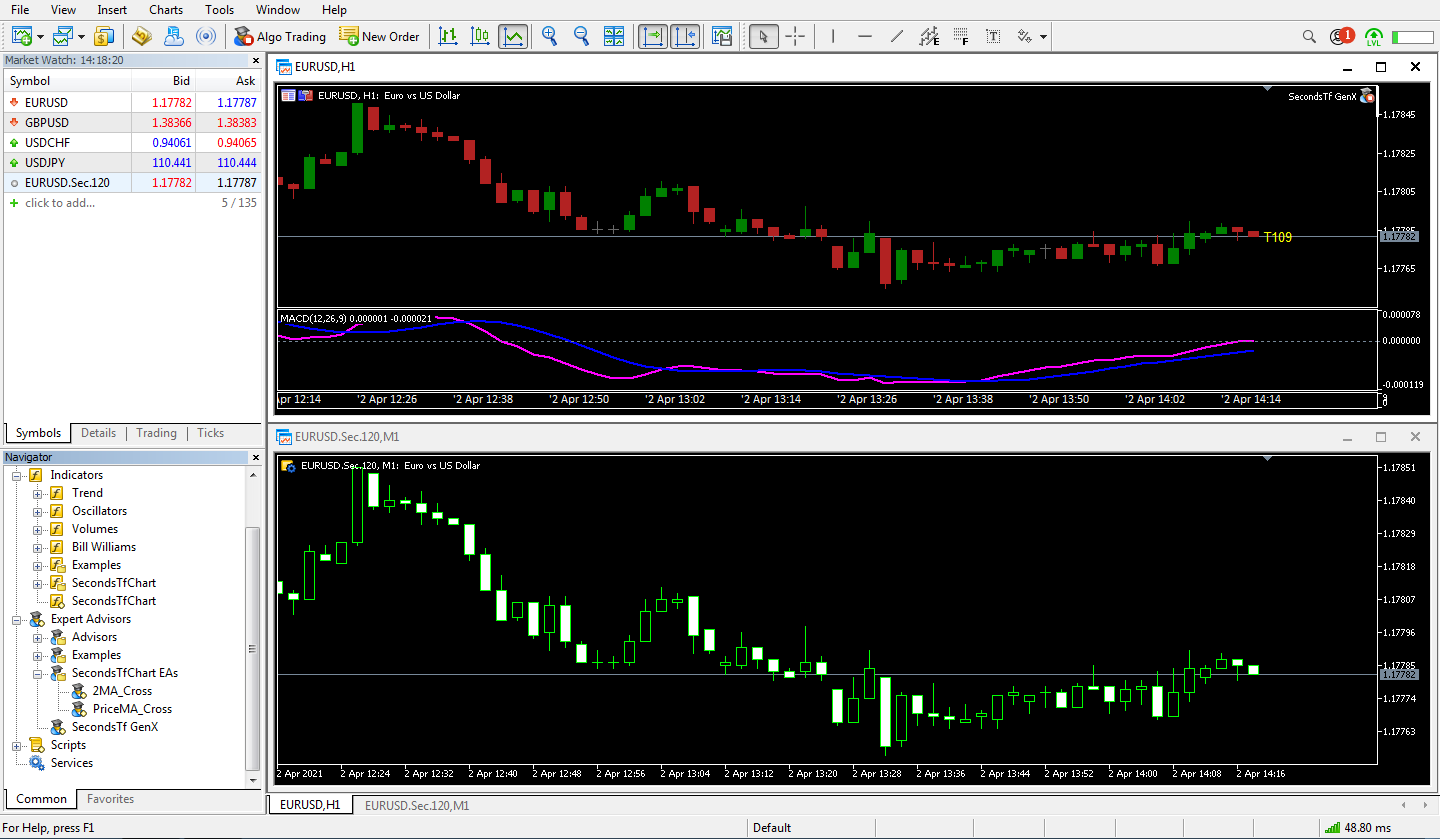This screenshot has width=1440, height=839.
Task: Collapse the SecondsTfChart EAs folder
Action: [x=38, y=673]
